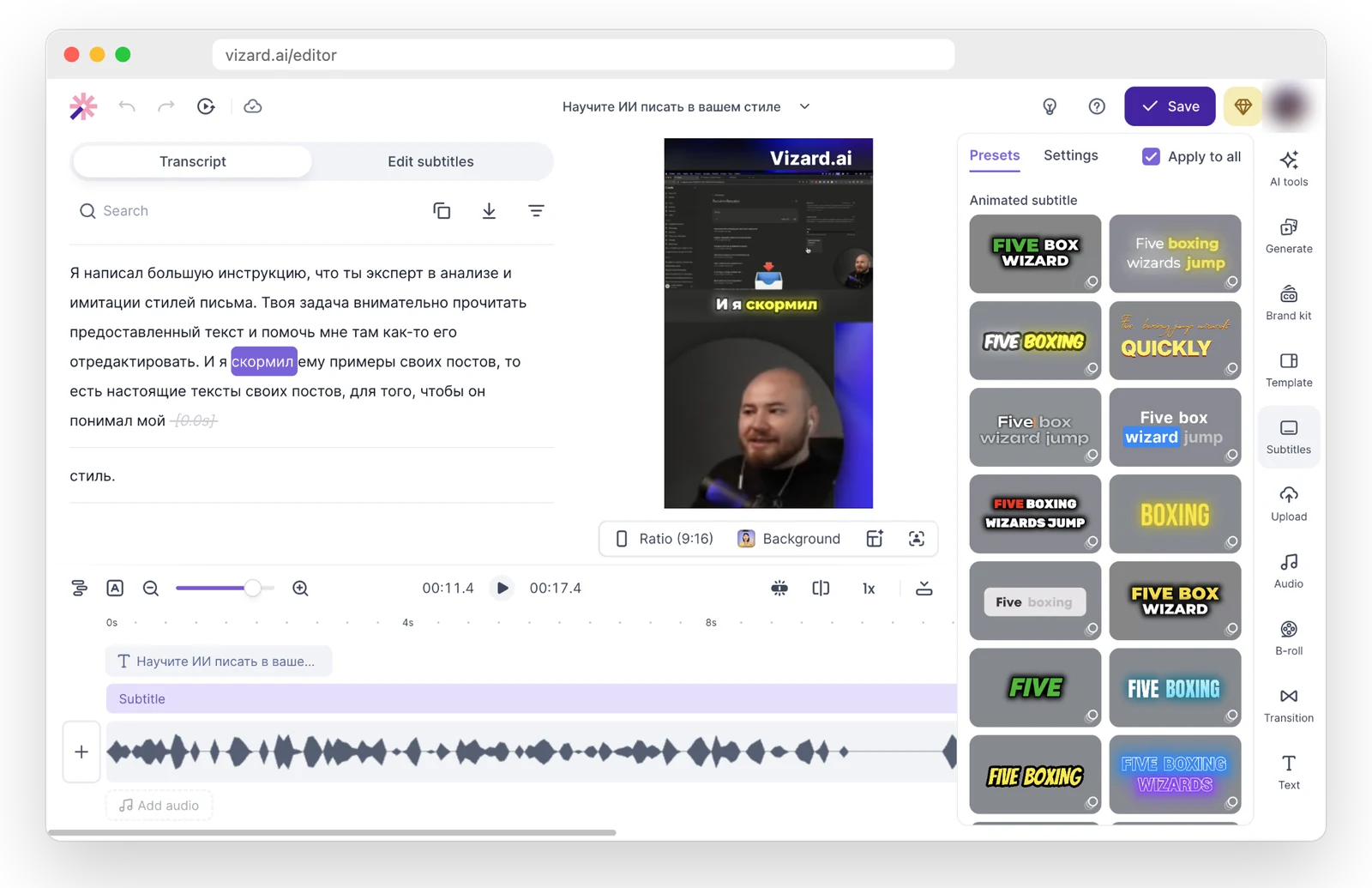This screenshot has height=888, width=1372.
Task: Open the Text sidebar panel
Action: click(x=1289, y=772)
